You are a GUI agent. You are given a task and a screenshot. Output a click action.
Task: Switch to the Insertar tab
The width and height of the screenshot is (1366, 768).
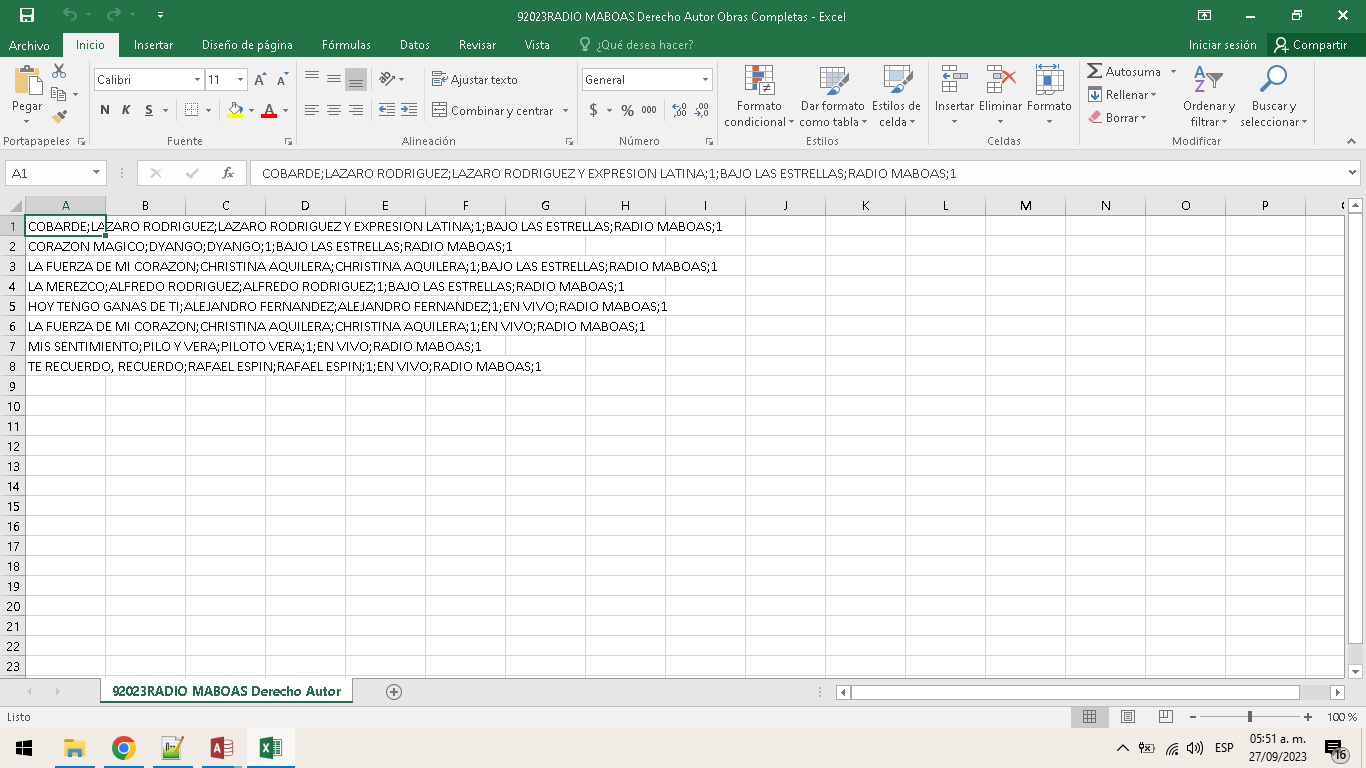[153, 45]
